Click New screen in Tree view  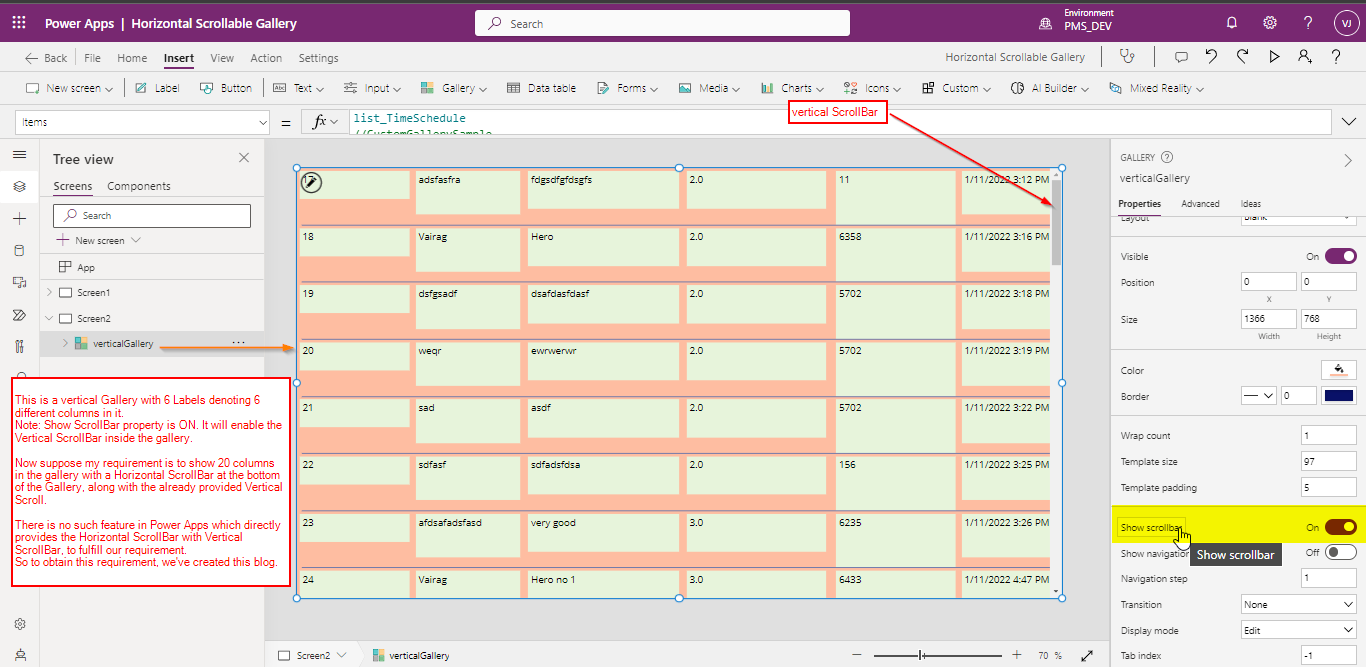pos(99,240)
